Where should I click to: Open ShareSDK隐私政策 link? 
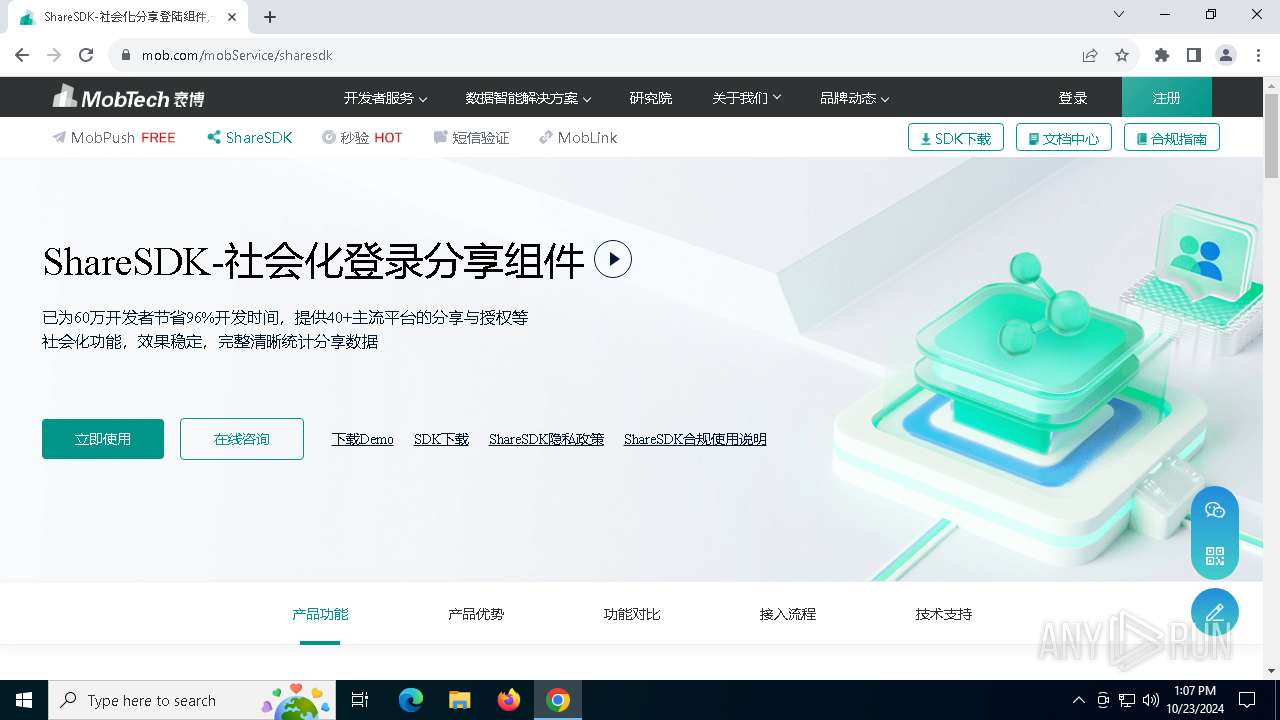click(x=546, y=440)
